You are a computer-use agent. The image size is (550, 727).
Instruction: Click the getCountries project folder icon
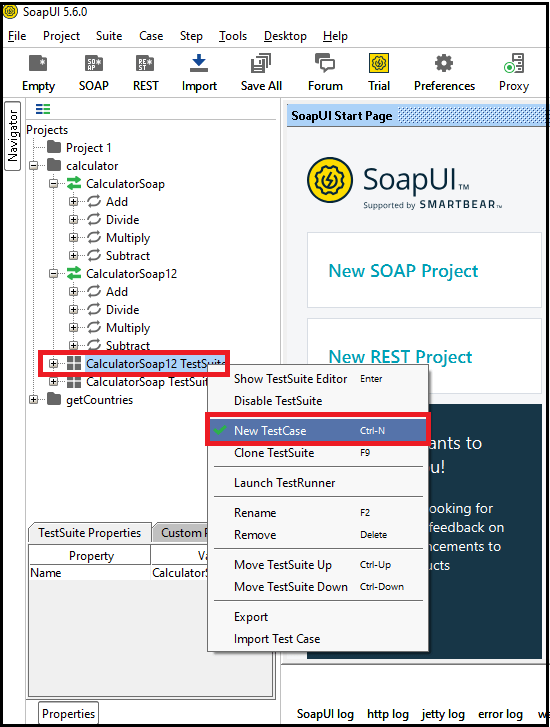54,399
